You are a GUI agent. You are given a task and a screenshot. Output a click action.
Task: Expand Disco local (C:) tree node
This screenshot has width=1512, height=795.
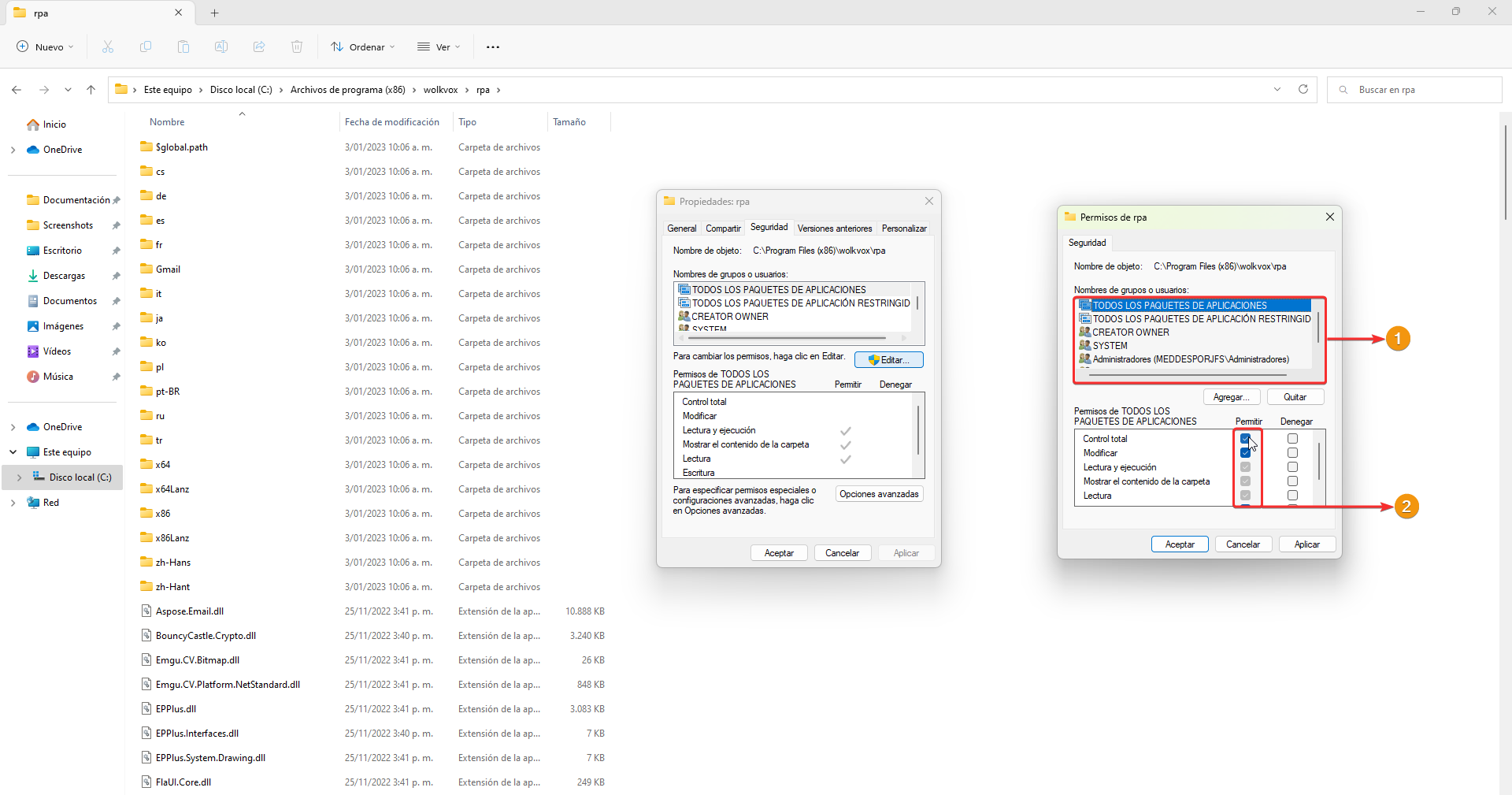point(19,477)
